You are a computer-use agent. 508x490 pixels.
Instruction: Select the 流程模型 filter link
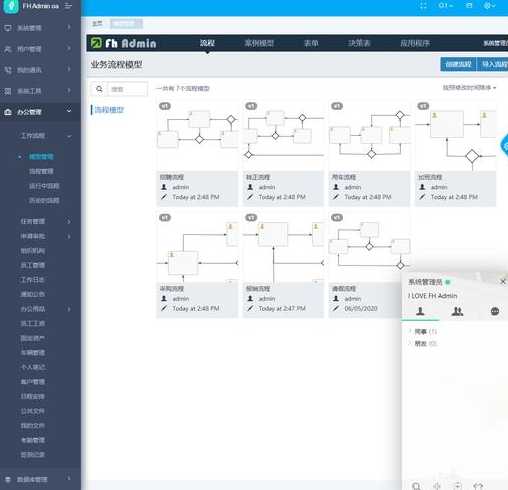point(109,110)
